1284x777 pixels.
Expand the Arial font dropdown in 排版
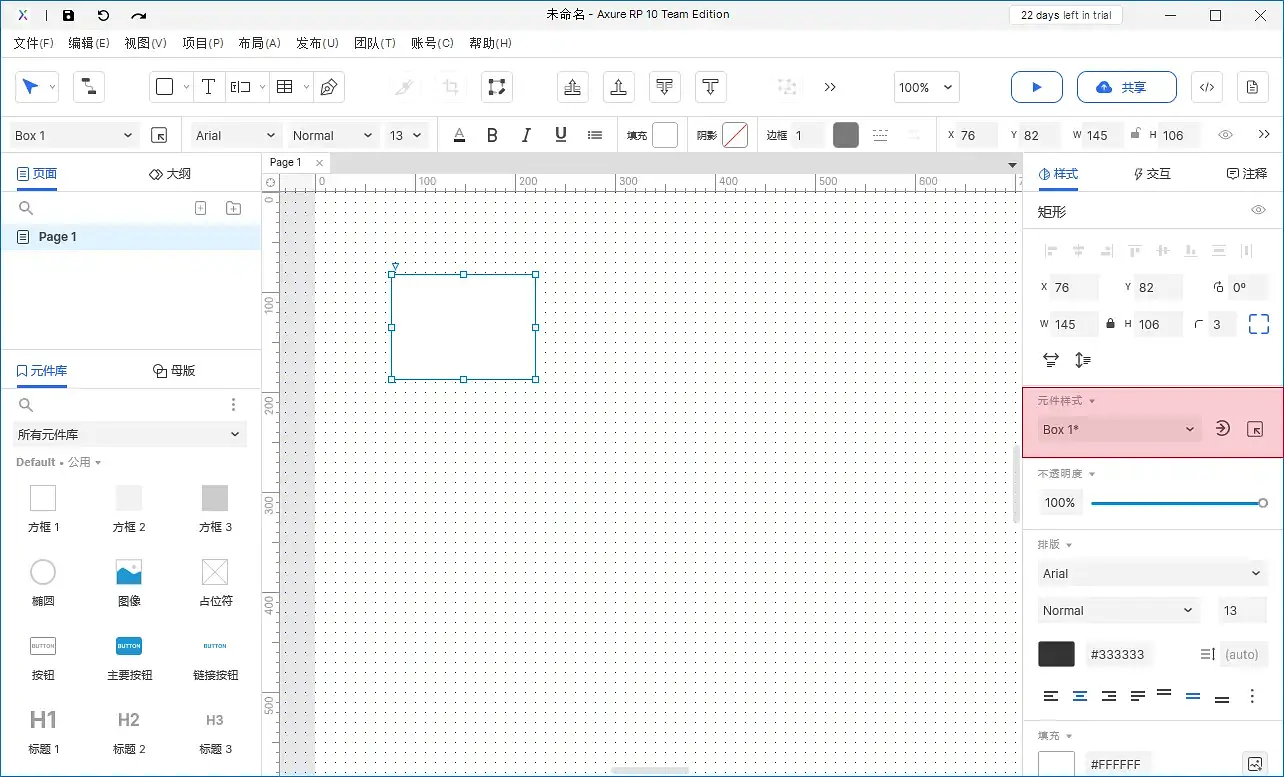point(1153,574)
